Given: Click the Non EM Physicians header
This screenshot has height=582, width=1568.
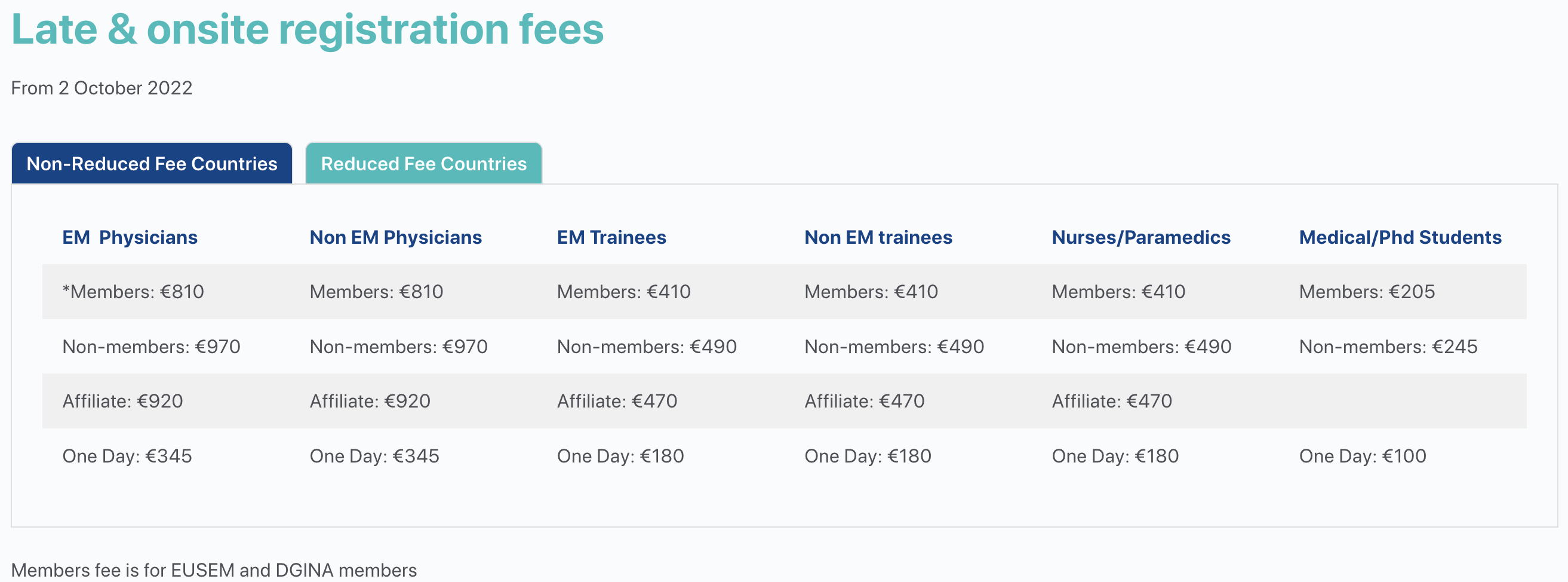Looking at the screenshot, I should (396, 237).
